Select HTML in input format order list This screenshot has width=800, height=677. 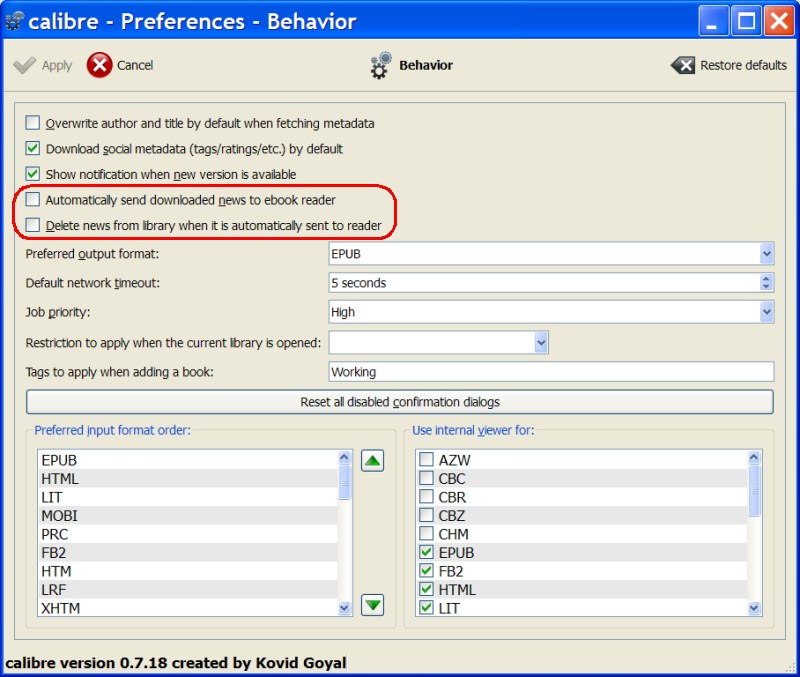188,479
